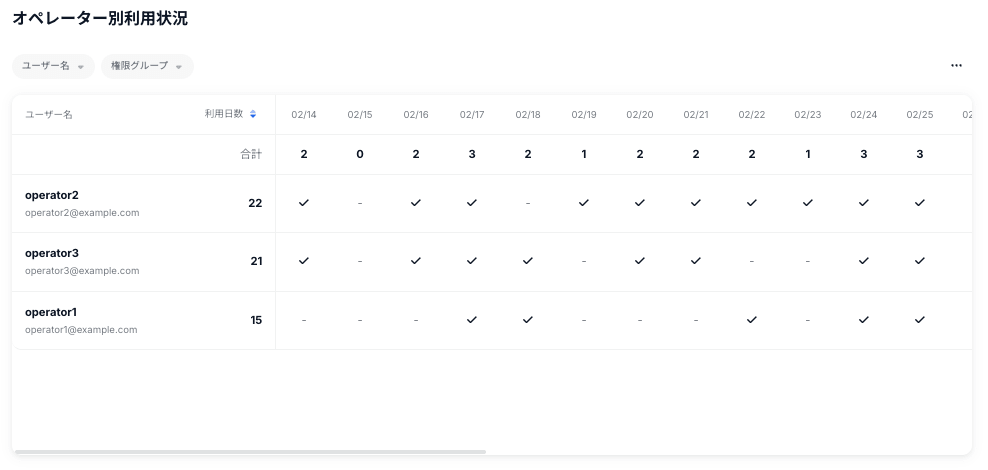Click operator3's checkmark under 02/25
Screen dimensions: 988x470
click(920, 261)
